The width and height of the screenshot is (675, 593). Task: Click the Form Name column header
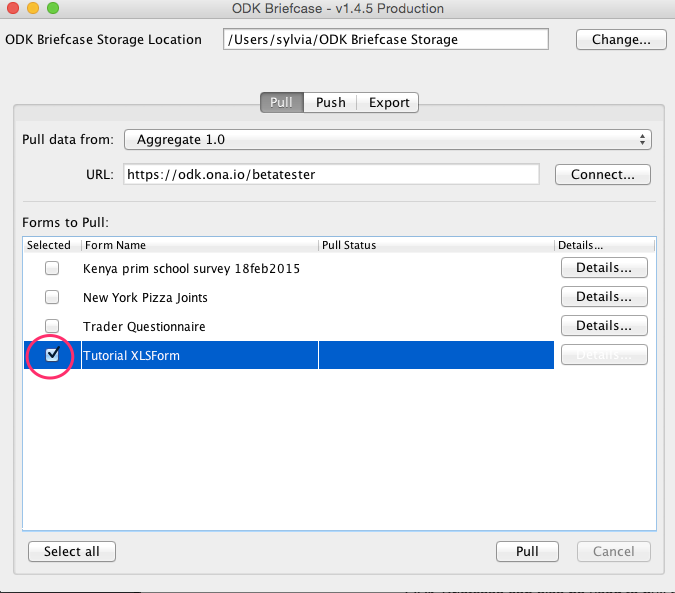click(200, 245)
